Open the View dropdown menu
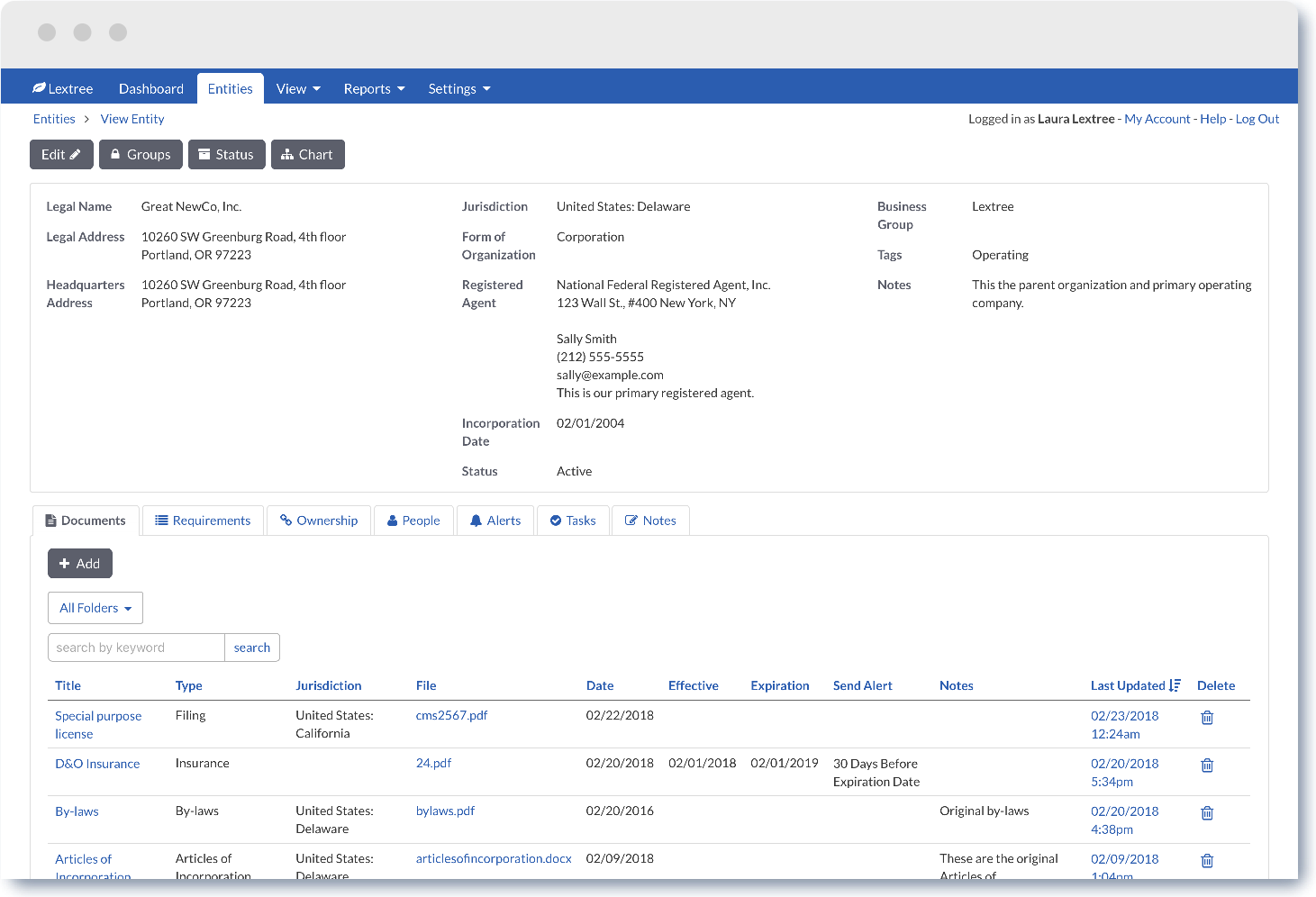 pos(298,88)
